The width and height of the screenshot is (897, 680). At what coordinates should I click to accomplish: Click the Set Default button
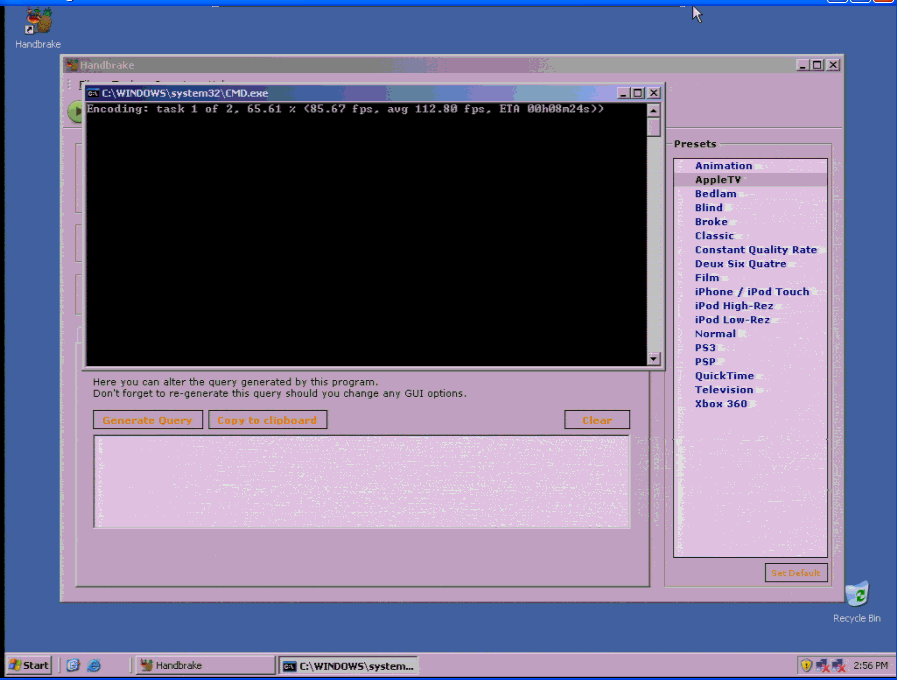tap(796, 572)
